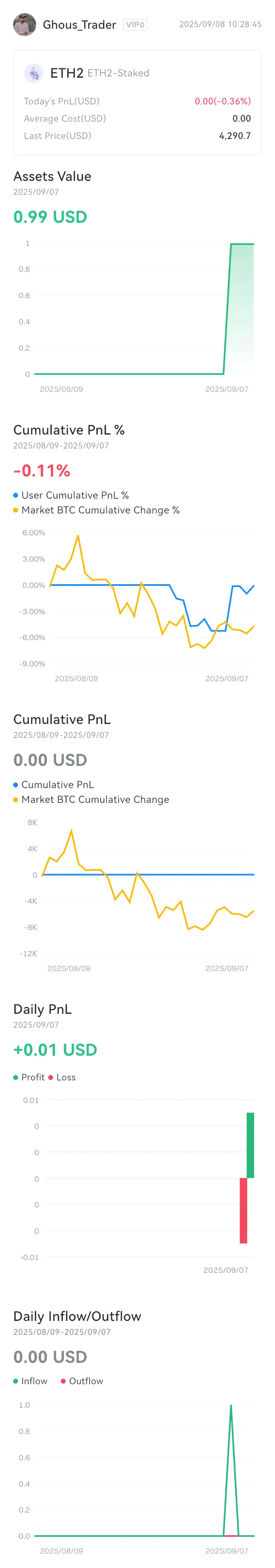Toggle User Cumulative PnL % legend
Image resolution: width=275 pixels, height=1568 pixels.
point(71,495)
